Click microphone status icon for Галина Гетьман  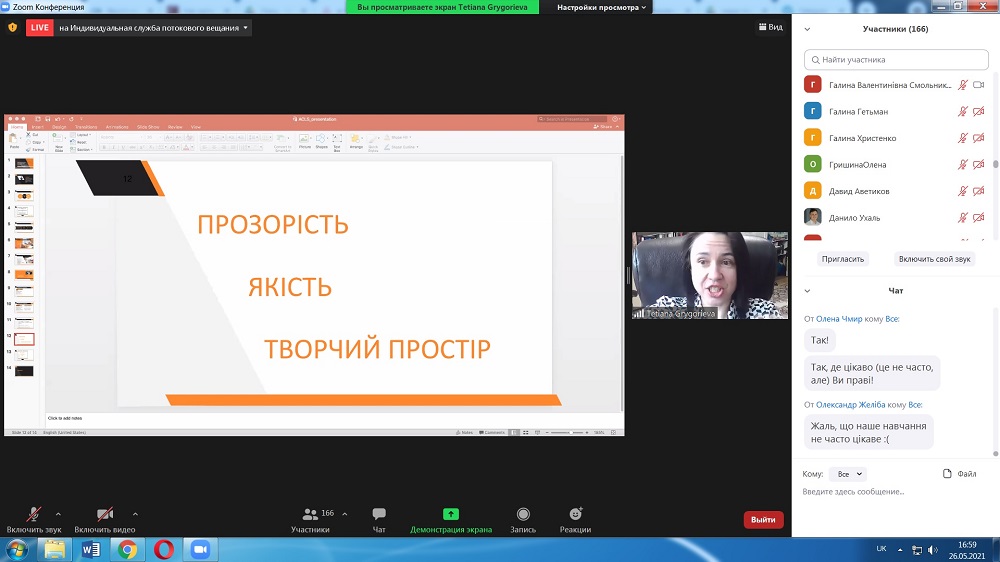[x=962, y=112]
